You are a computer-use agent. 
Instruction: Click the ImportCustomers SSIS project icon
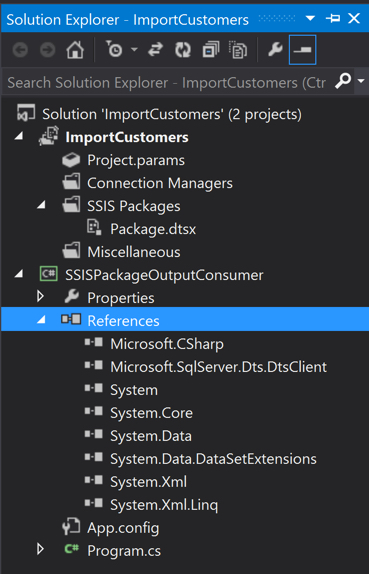48,136
